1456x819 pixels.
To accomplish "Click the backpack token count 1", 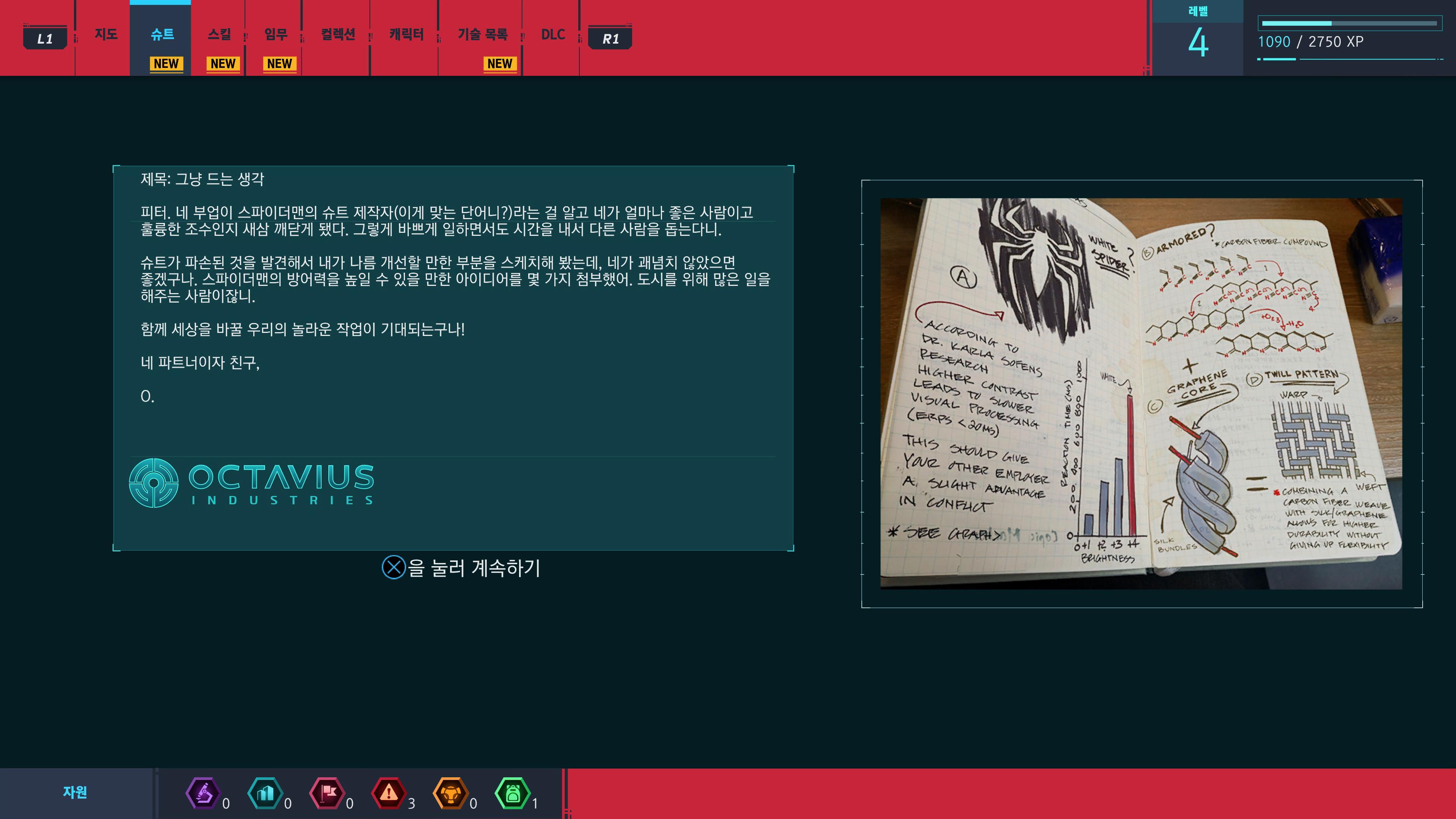I will pos(535,803).
